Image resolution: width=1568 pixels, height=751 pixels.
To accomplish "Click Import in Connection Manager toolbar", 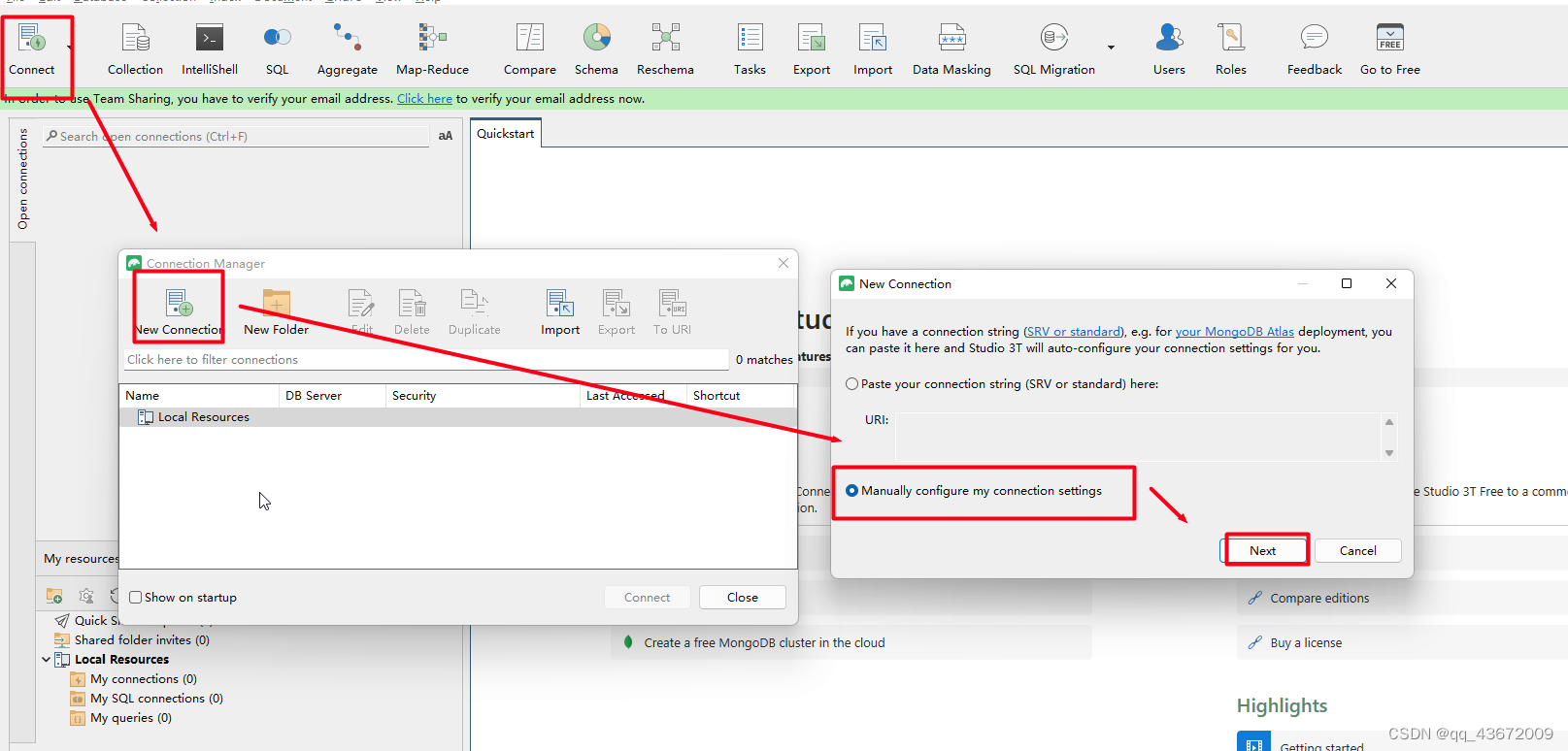I will pos(560,312).
